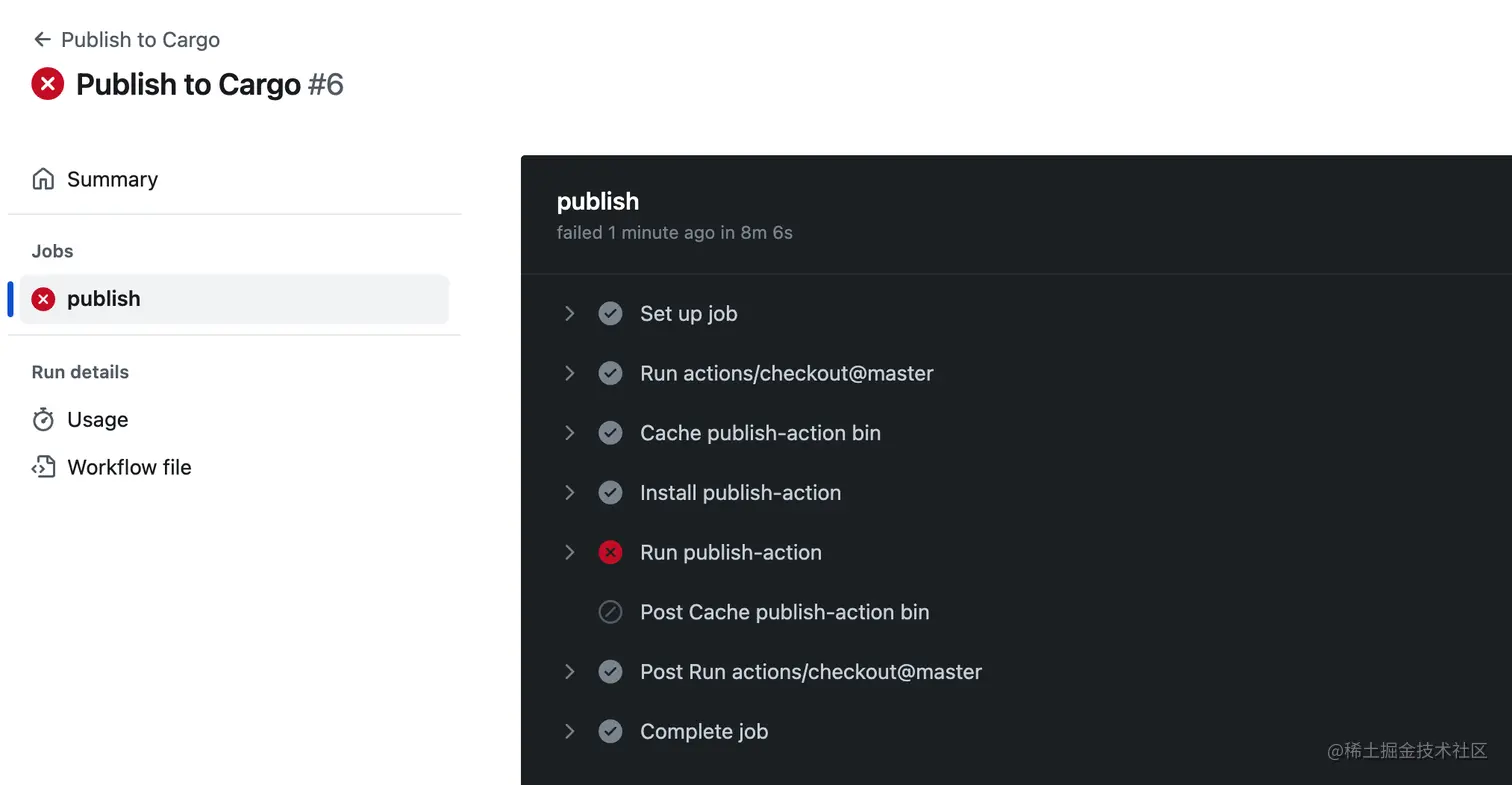Select the success checkmark for Set up job
Image resolution: width=1512 pixels, height=785 pixels.
pyautogui.click(x=610, y=313)
